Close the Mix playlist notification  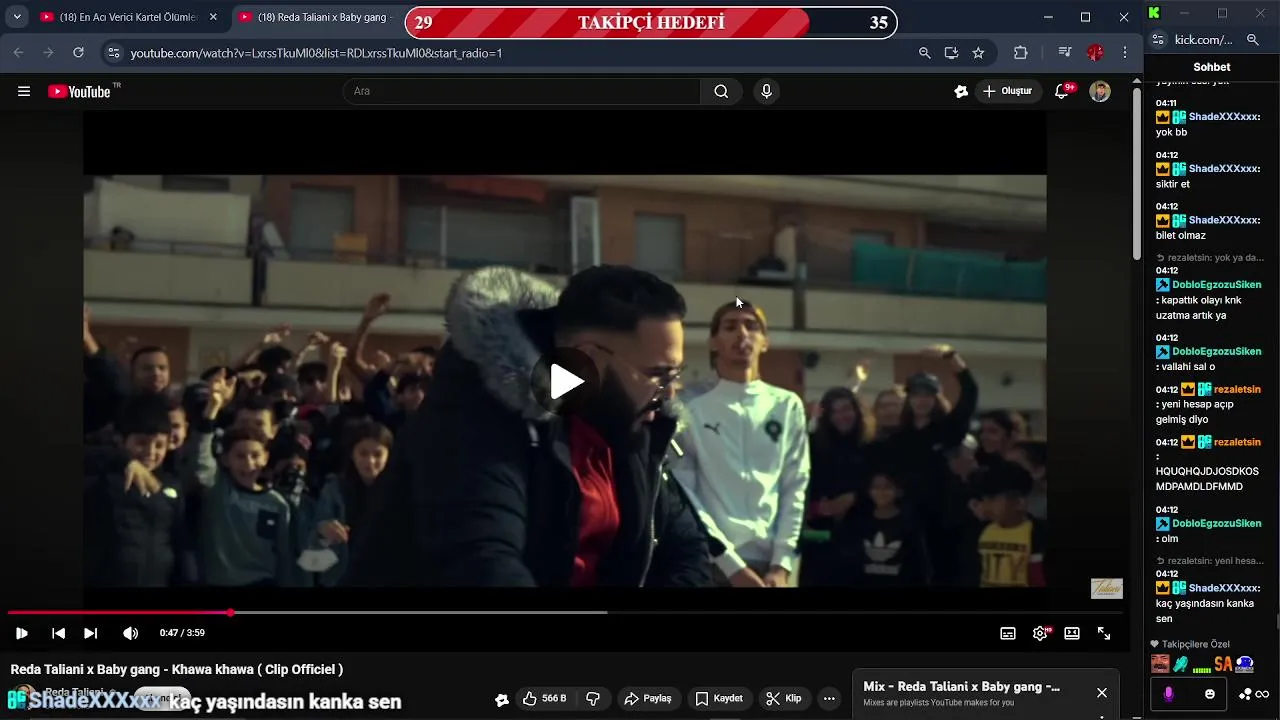coord(1102,693)
